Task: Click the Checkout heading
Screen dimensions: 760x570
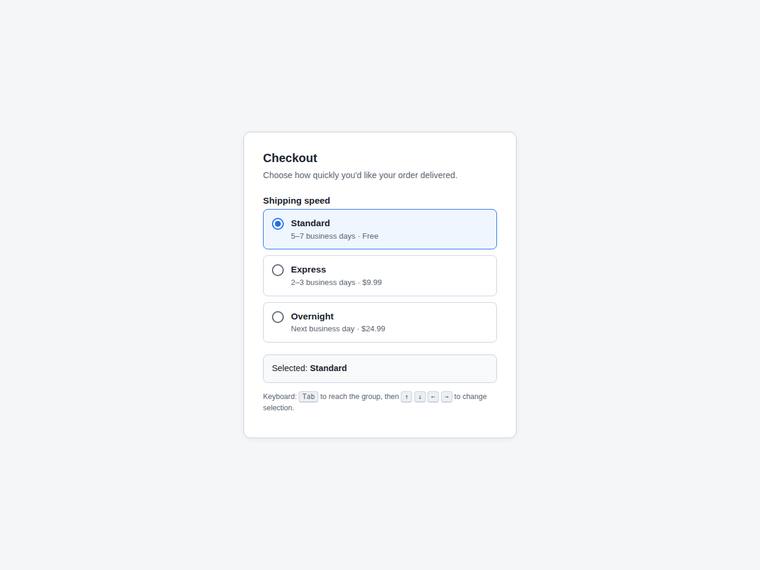Action: [x=290, y=158]
